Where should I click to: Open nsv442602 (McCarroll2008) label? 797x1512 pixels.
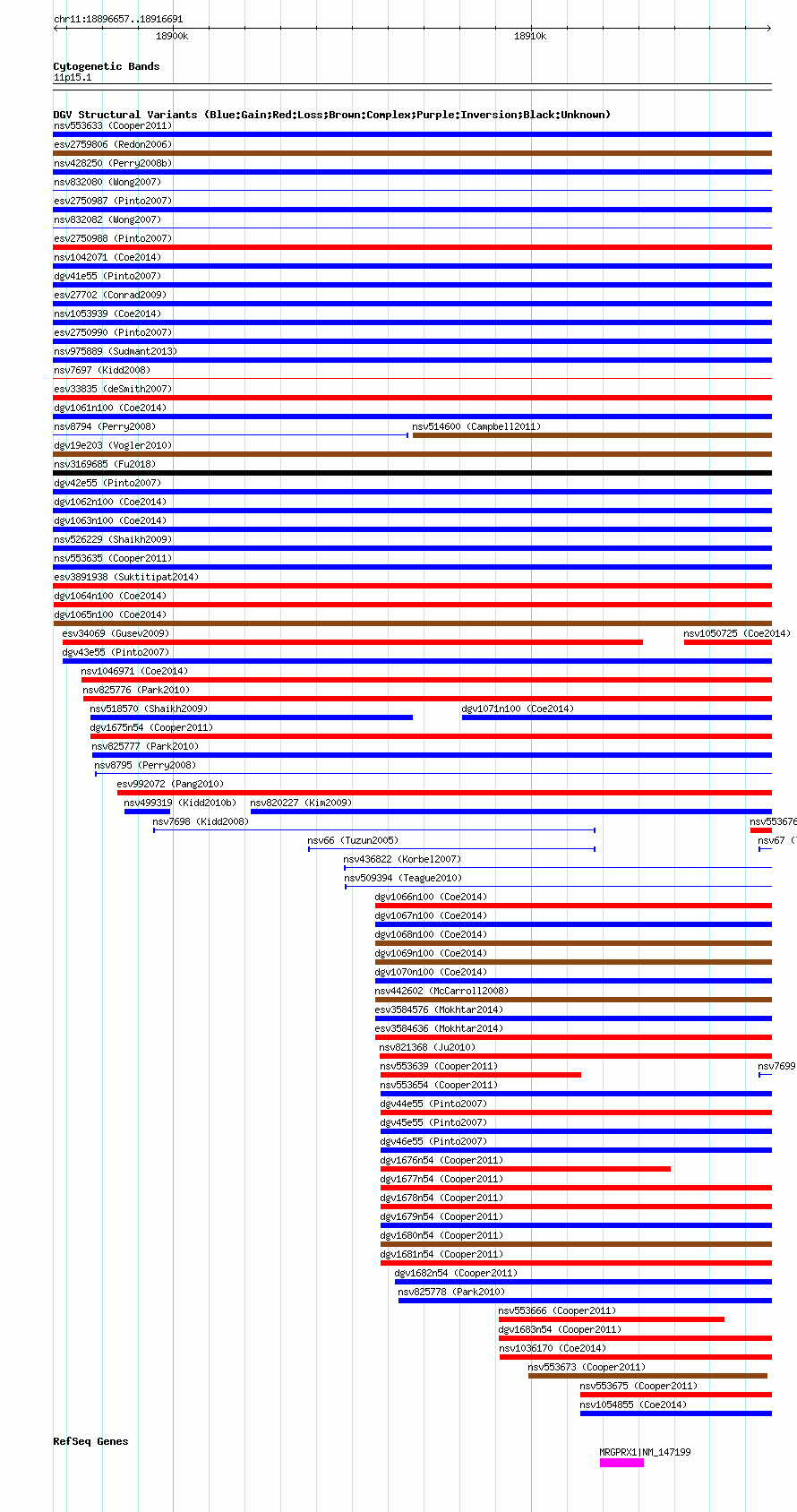click(441, 991)
